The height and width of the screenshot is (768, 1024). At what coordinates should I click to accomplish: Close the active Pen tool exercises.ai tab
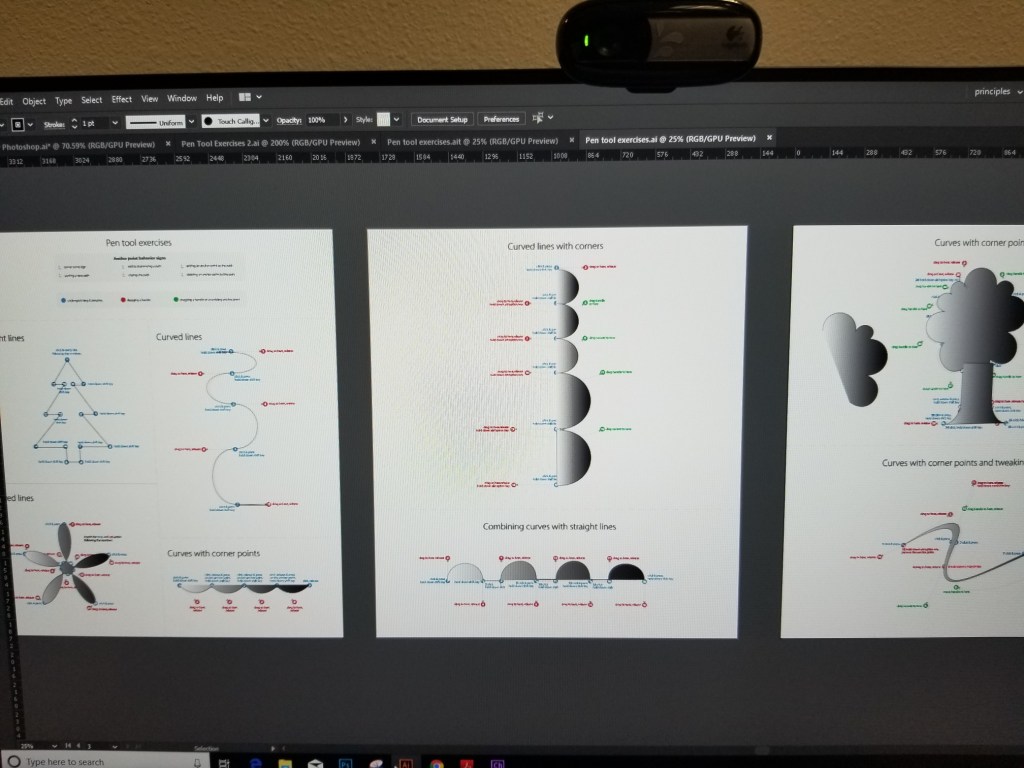(x=768, y=138)
